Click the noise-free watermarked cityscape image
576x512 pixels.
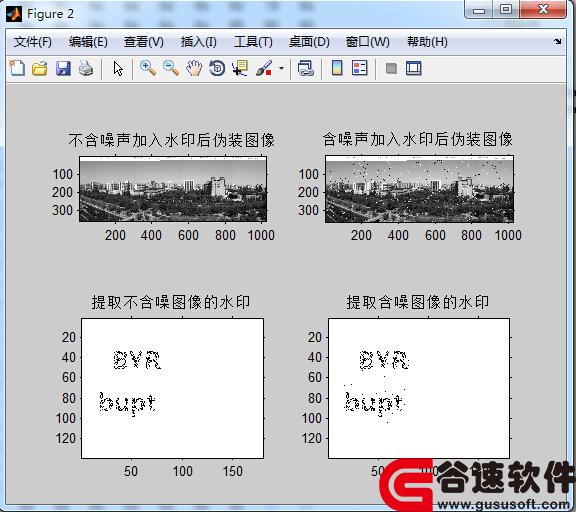[173, 189]
